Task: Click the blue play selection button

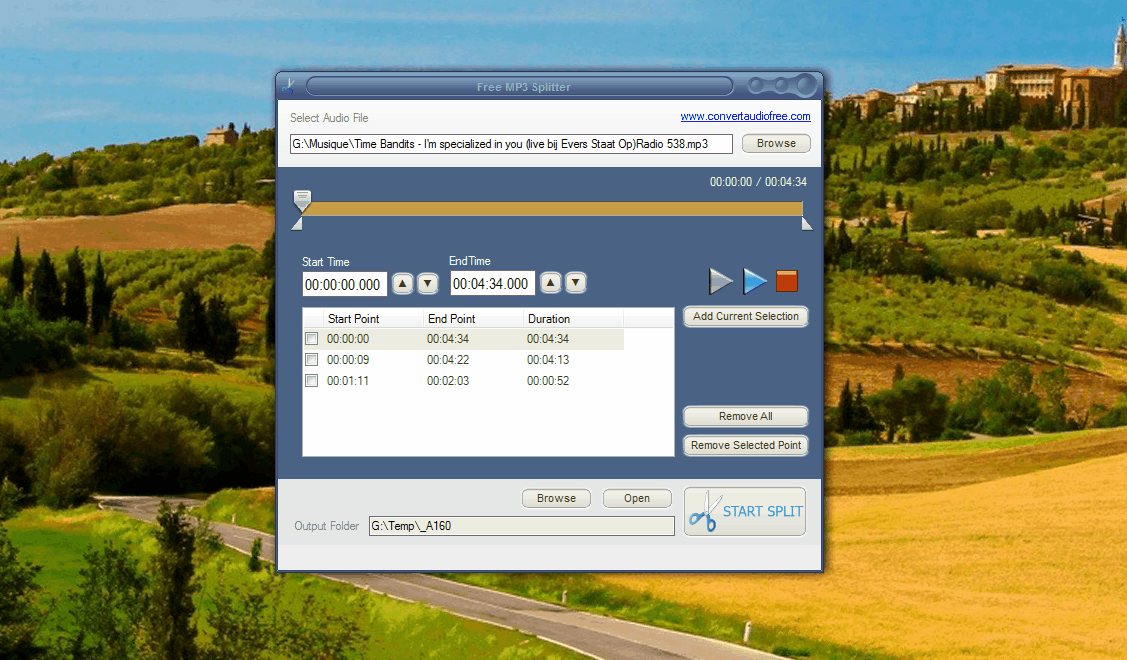Action: point(754,281)
